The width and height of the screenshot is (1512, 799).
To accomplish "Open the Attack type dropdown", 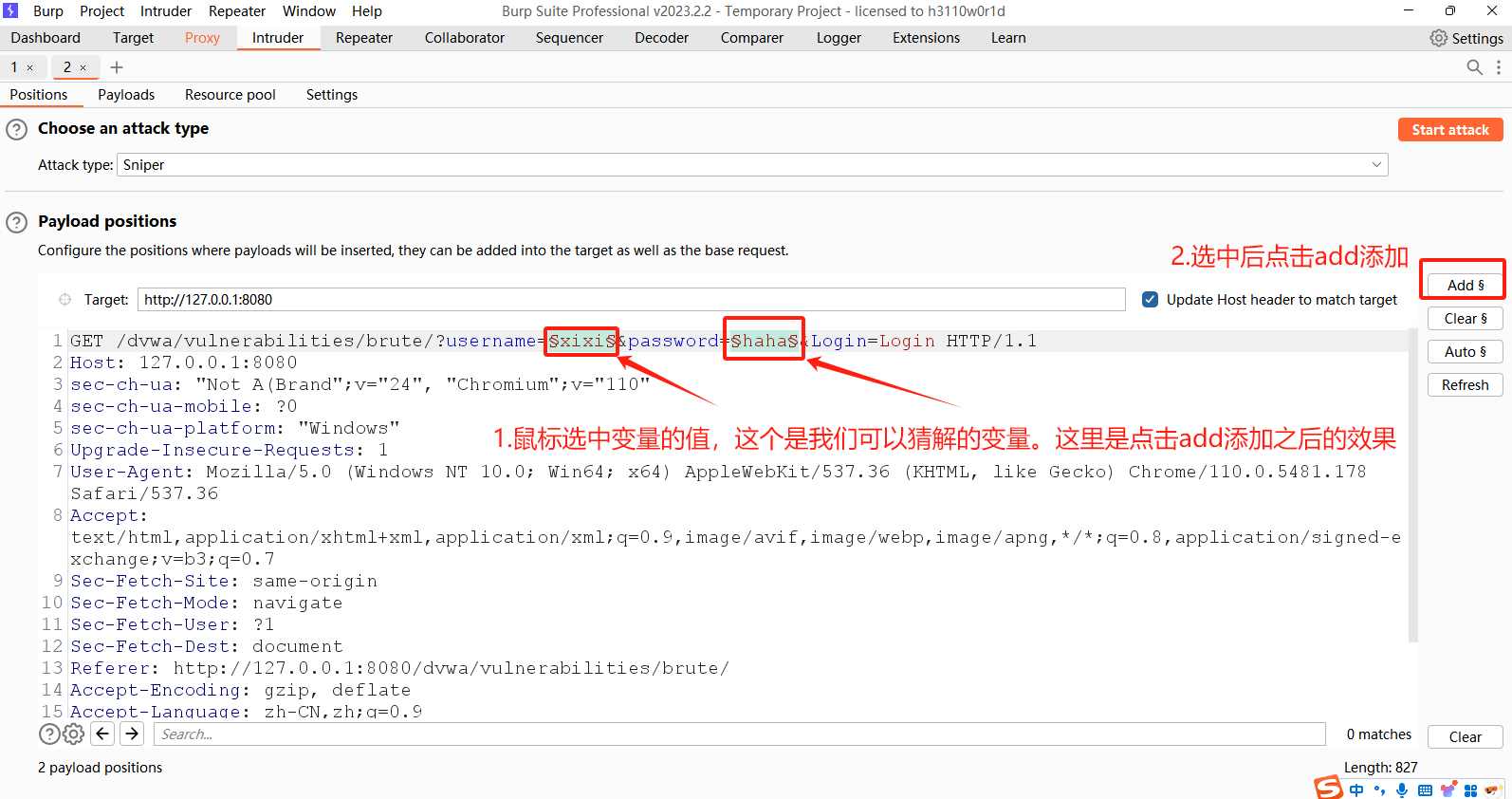I will coord(753,165).
